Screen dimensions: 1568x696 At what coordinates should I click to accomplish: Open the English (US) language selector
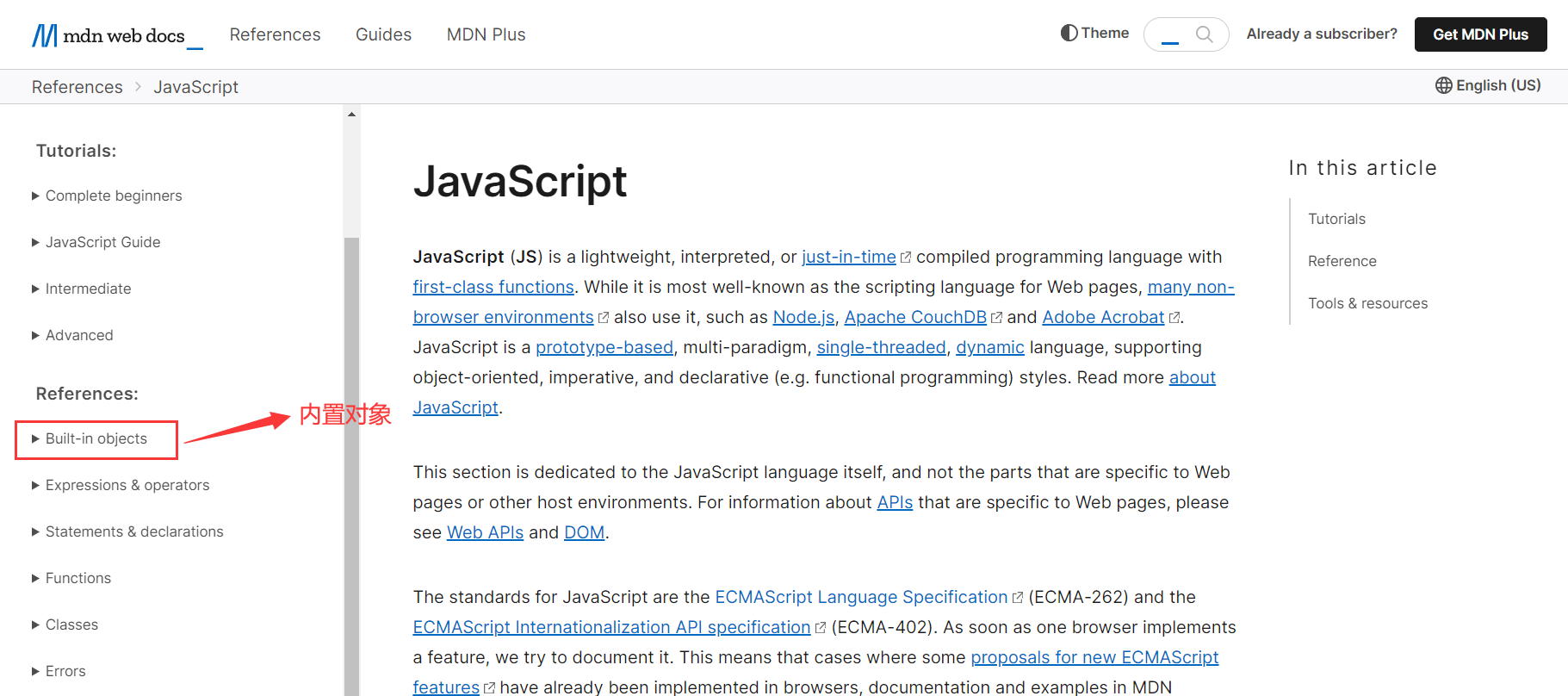(x=1488, y=85)
